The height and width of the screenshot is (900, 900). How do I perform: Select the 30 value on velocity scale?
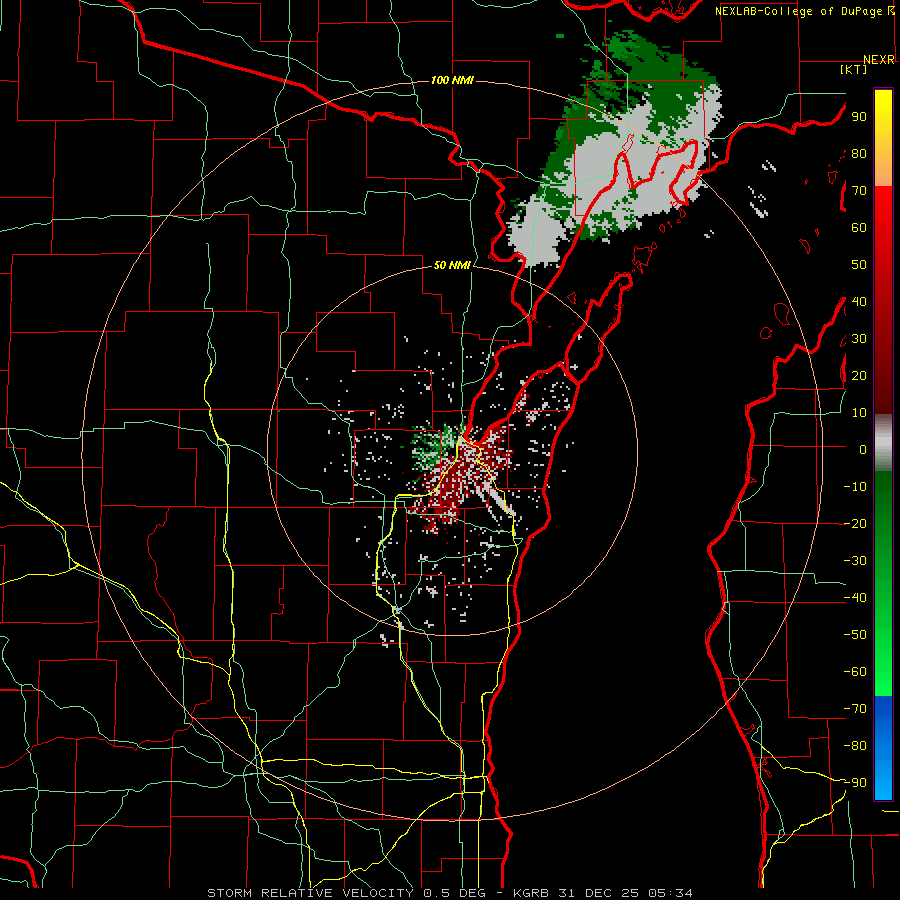859,339
